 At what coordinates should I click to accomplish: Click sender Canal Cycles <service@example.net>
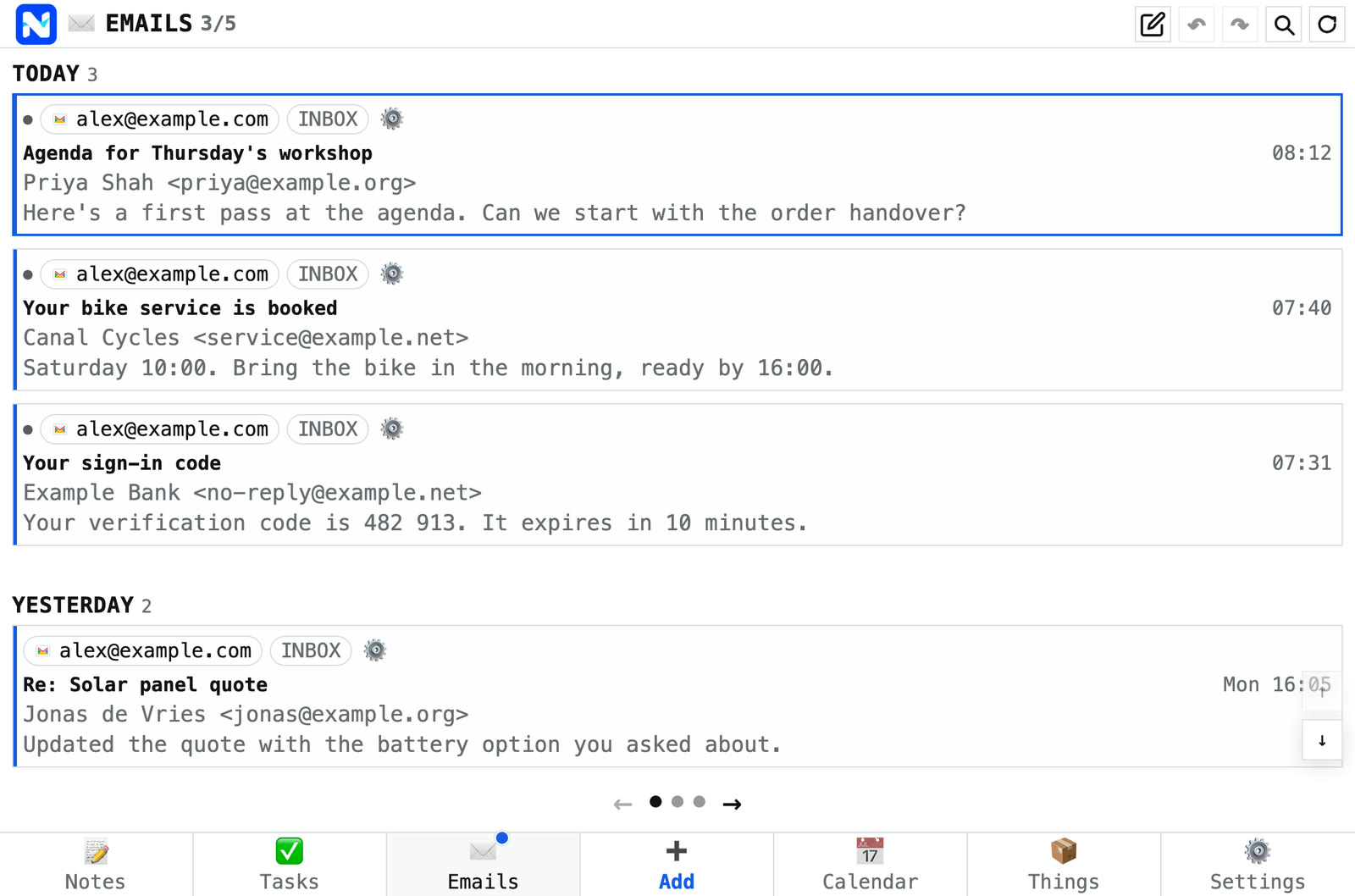246,338
